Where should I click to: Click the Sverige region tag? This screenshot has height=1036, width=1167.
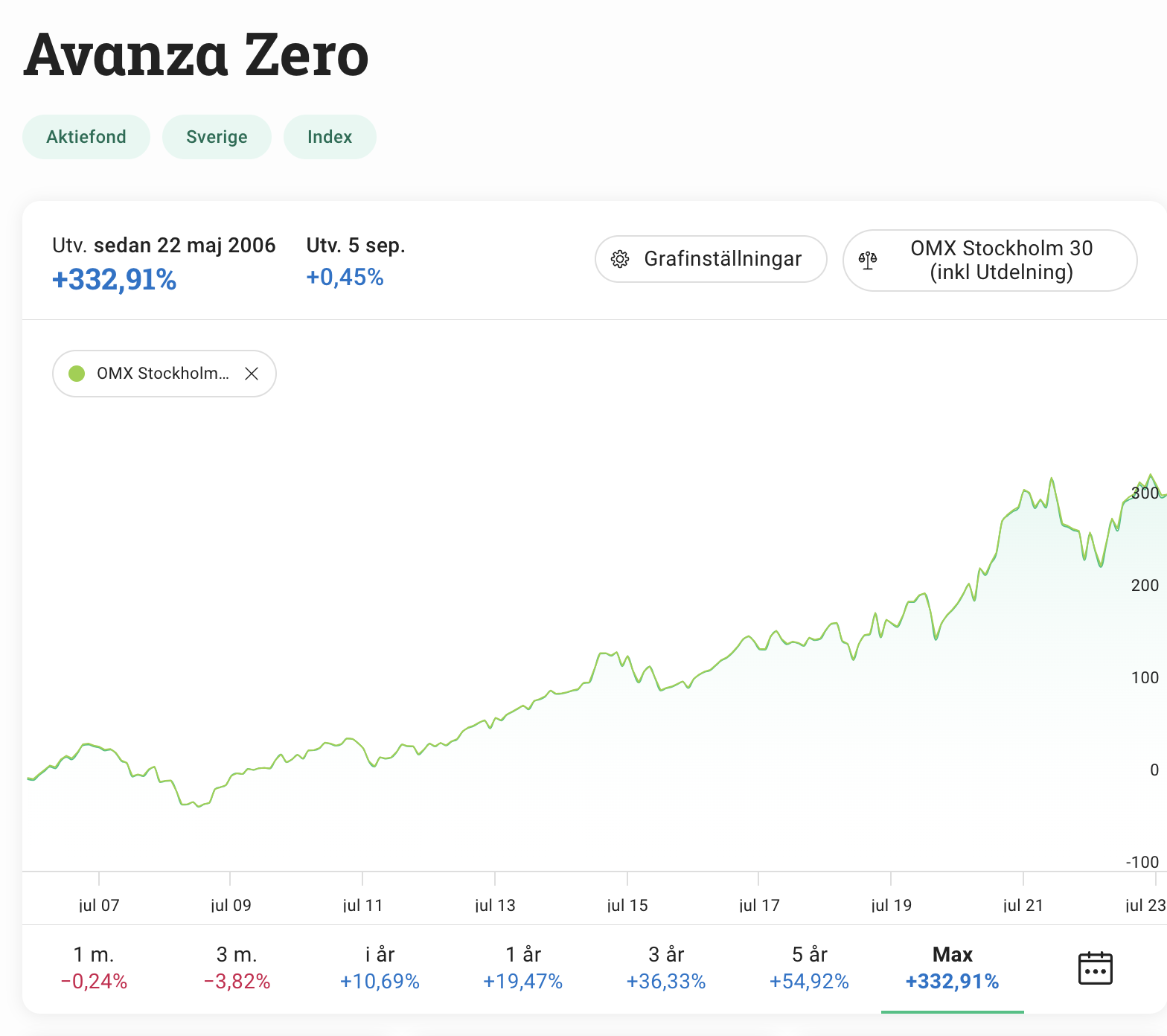[217, 137]
